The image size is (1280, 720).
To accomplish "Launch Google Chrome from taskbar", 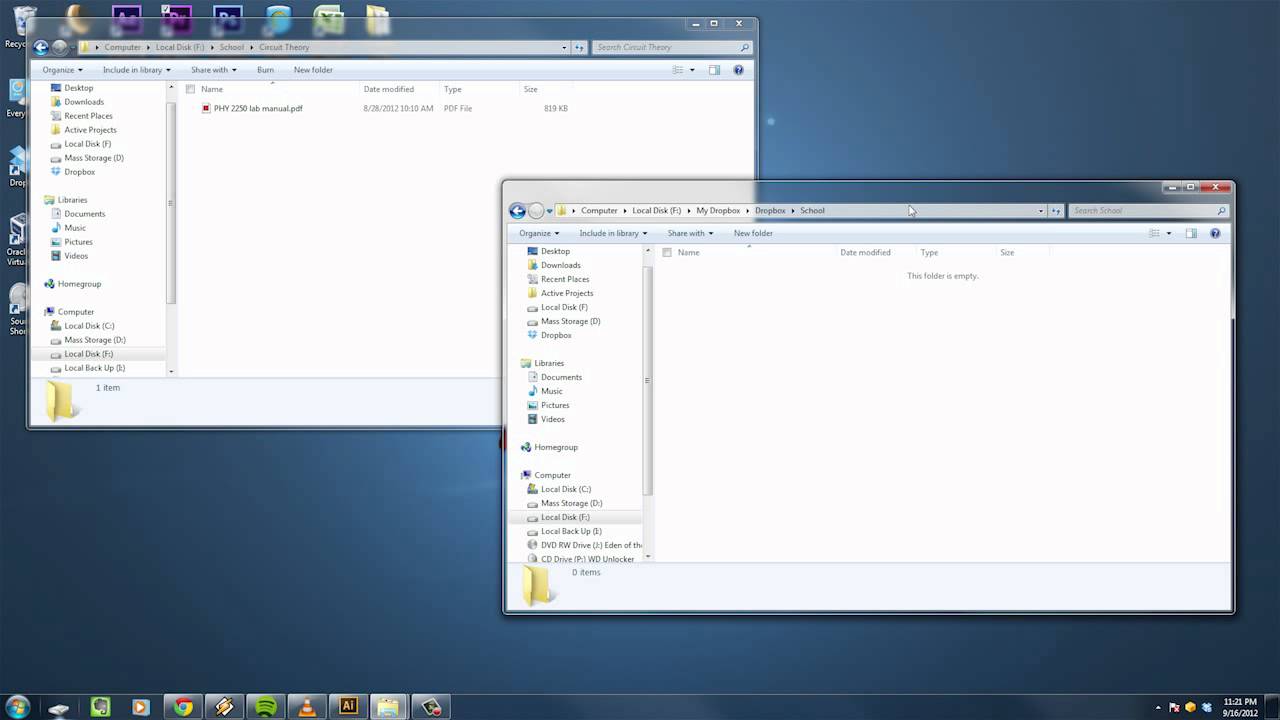I will 183,707.
